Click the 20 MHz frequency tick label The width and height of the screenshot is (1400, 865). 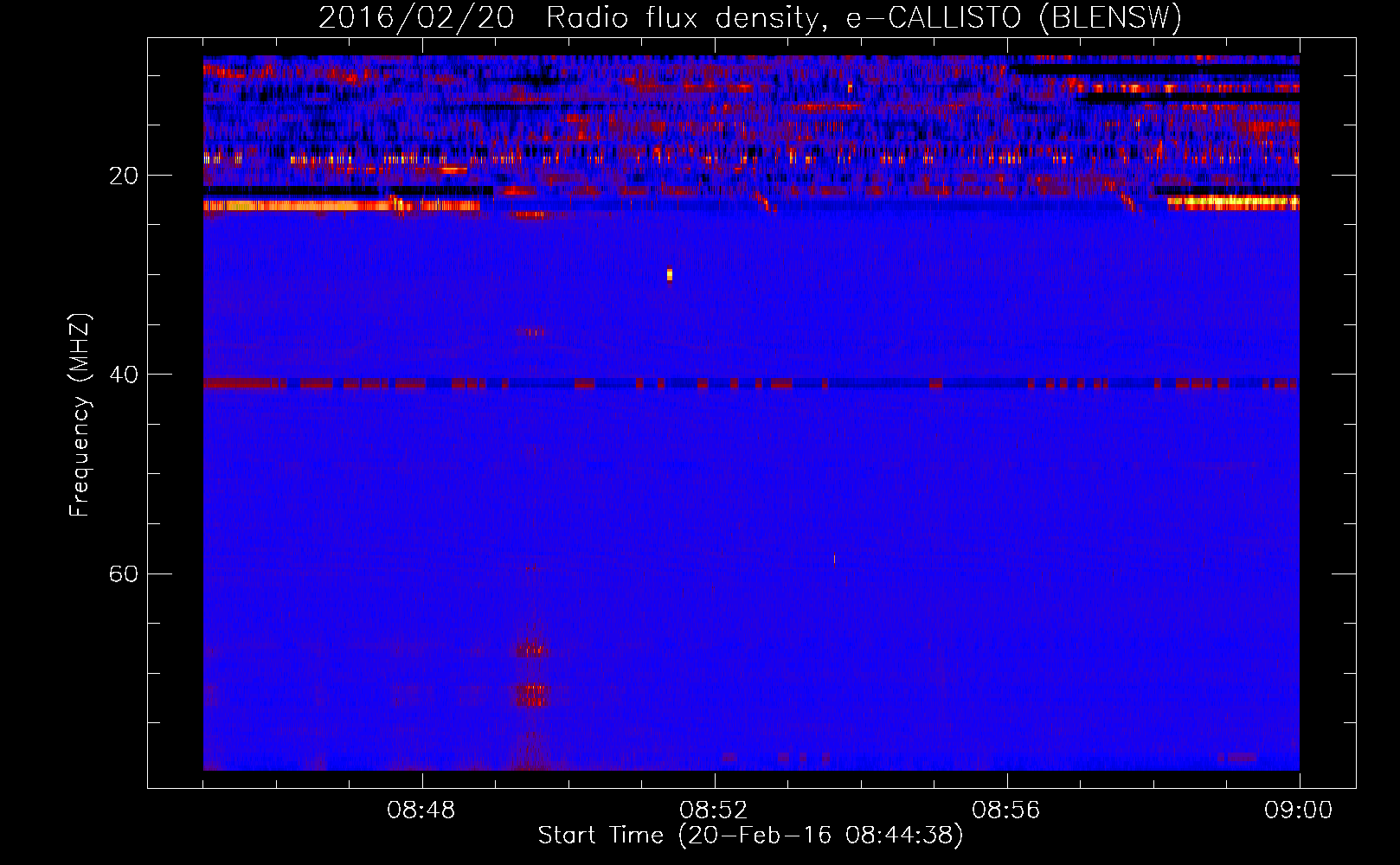click(123, 176)
